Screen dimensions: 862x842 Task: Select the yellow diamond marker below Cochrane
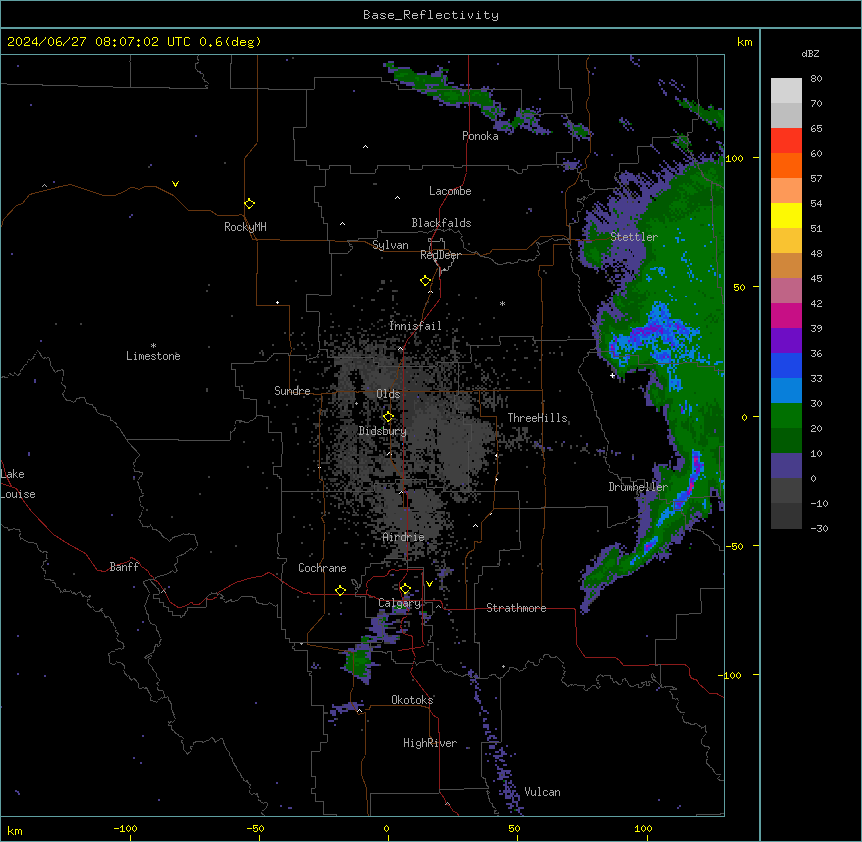click(340, 590)
